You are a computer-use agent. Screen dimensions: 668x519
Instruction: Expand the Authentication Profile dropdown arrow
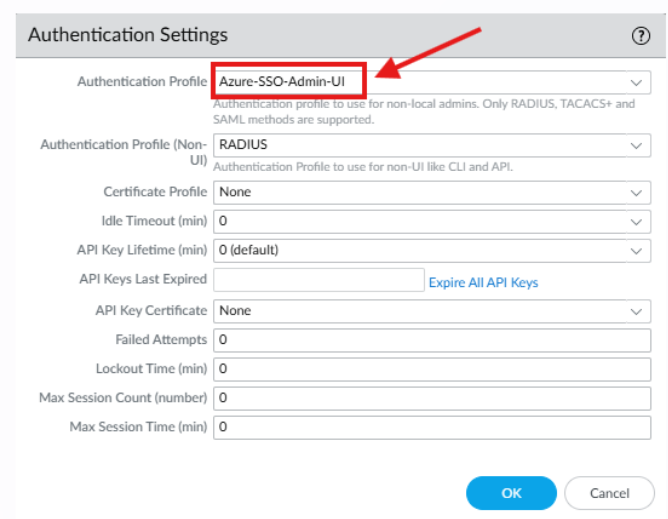coord(636,82)
